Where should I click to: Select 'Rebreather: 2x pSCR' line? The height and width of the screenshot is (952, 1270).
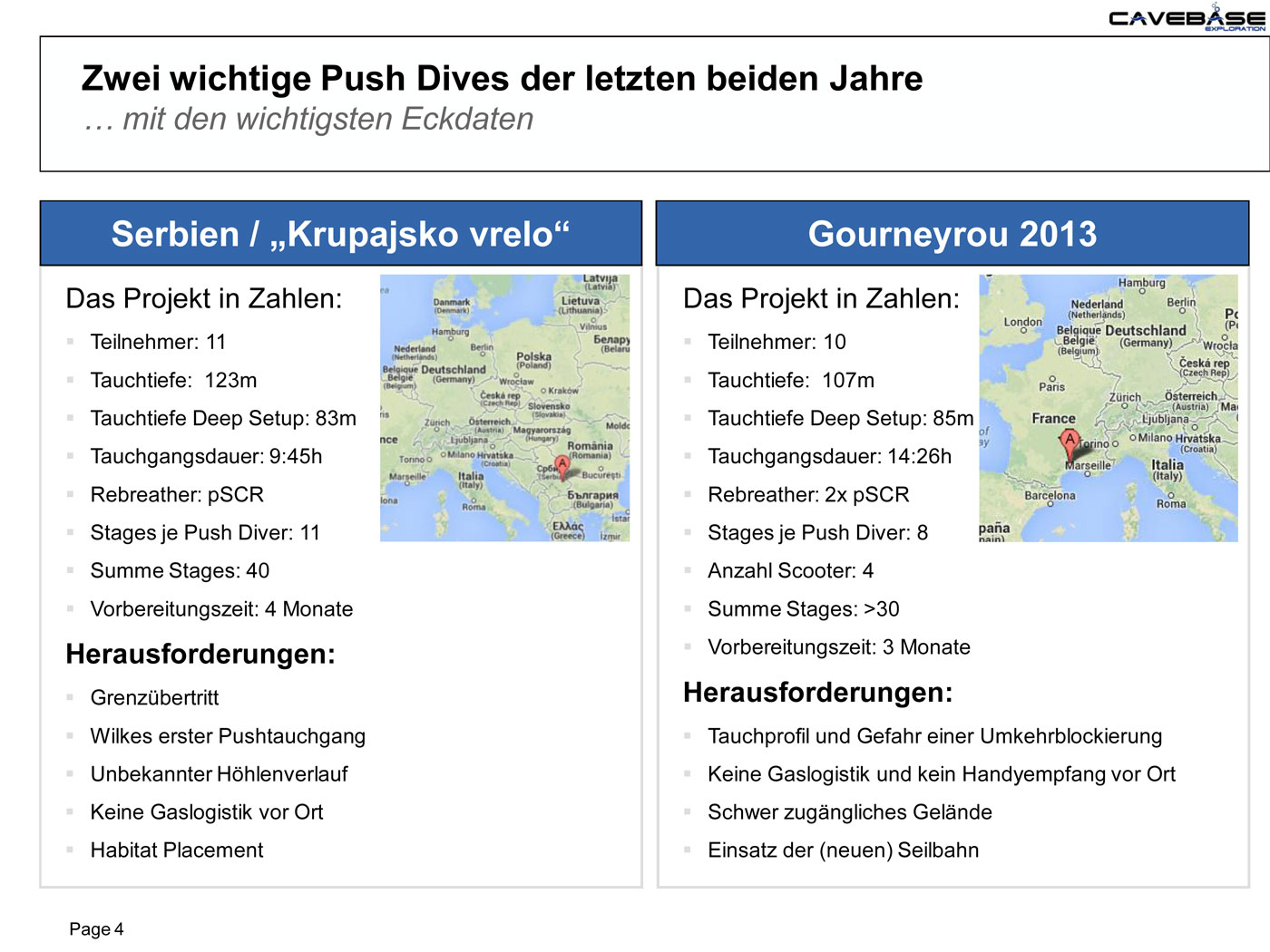click(x=808, y=494)
